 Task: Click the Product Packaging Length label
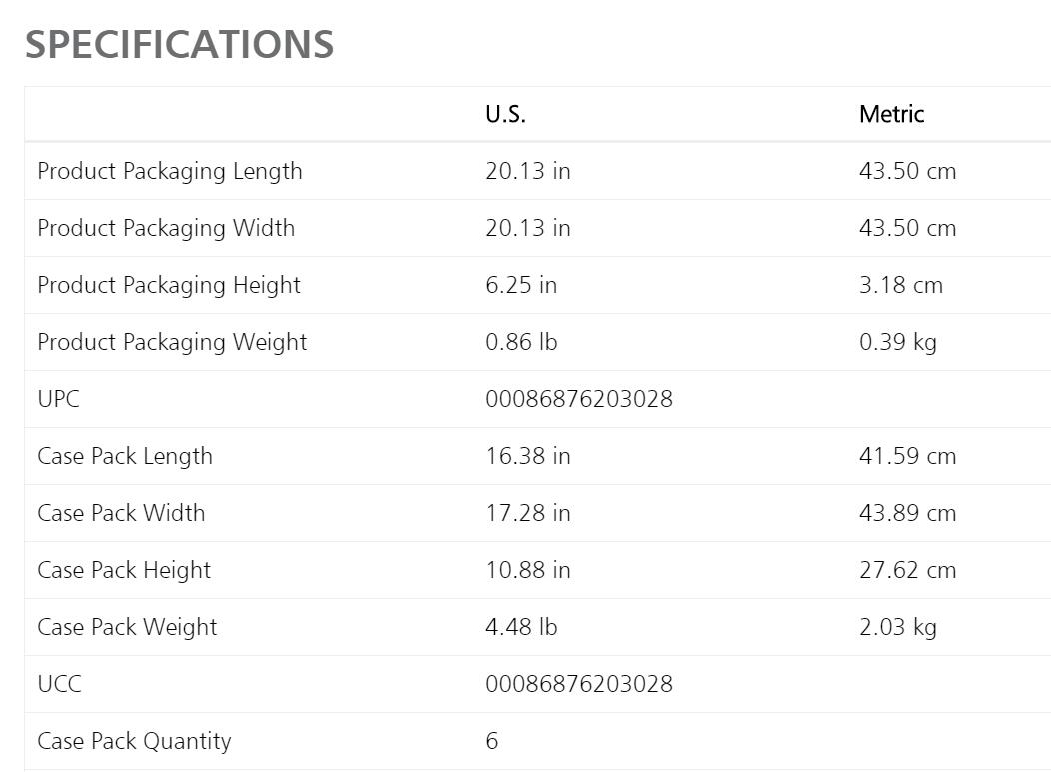click(170, 172)
